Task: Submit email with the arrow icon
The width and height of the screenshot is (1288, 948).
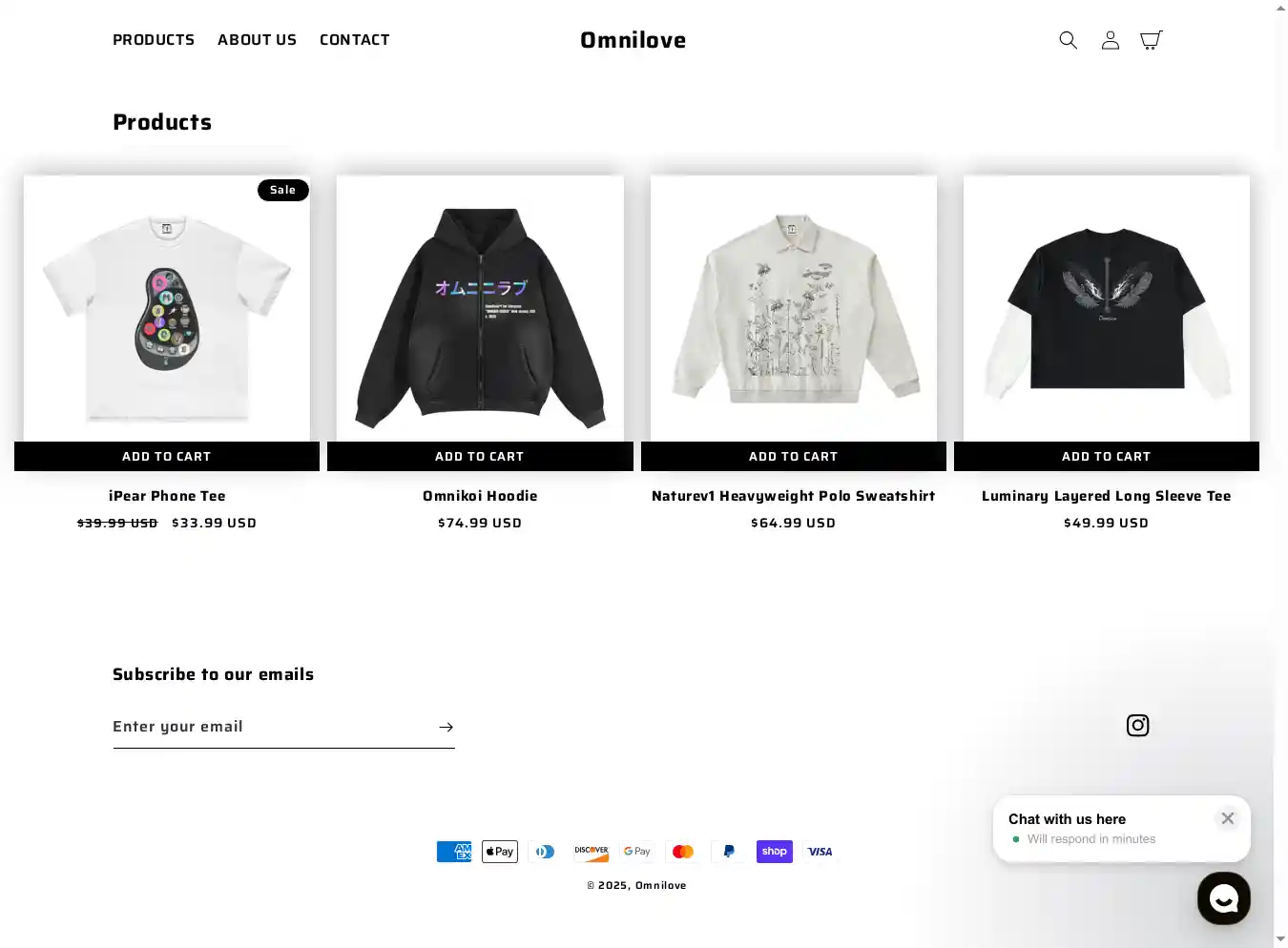Action: pyautogui.click(x=446, y=728)
